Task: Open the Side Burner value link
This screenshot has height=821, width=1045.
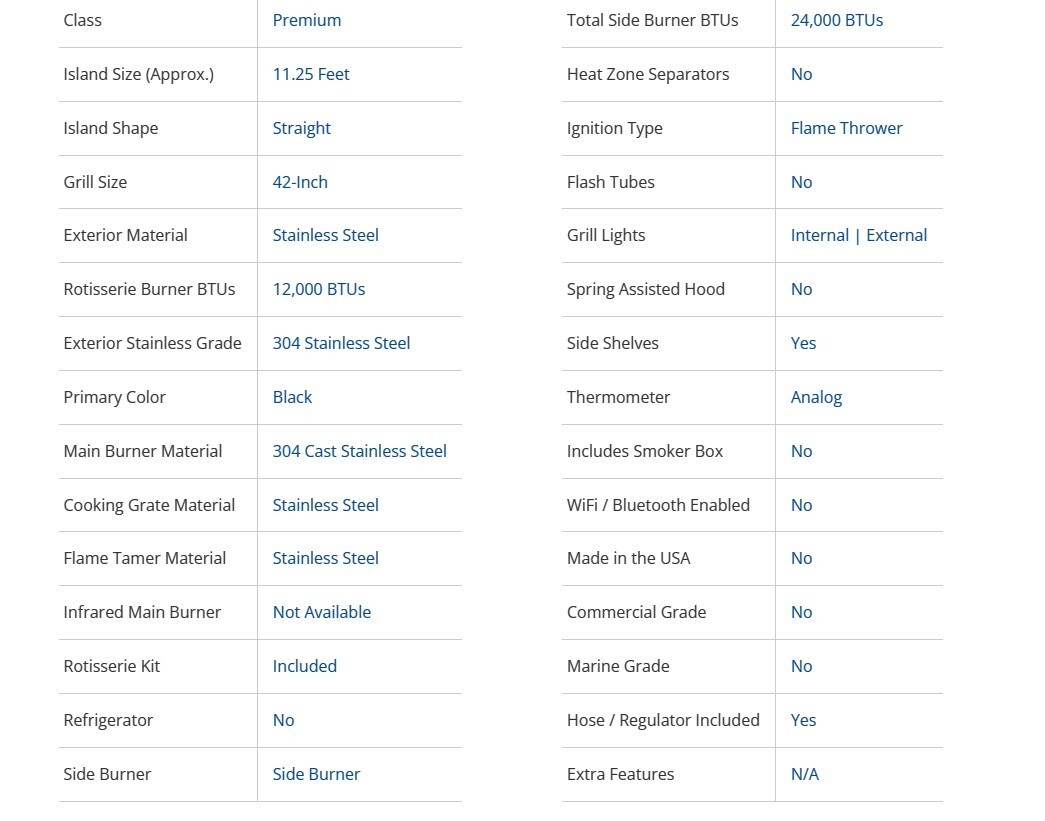Action: tap(316, 774)
